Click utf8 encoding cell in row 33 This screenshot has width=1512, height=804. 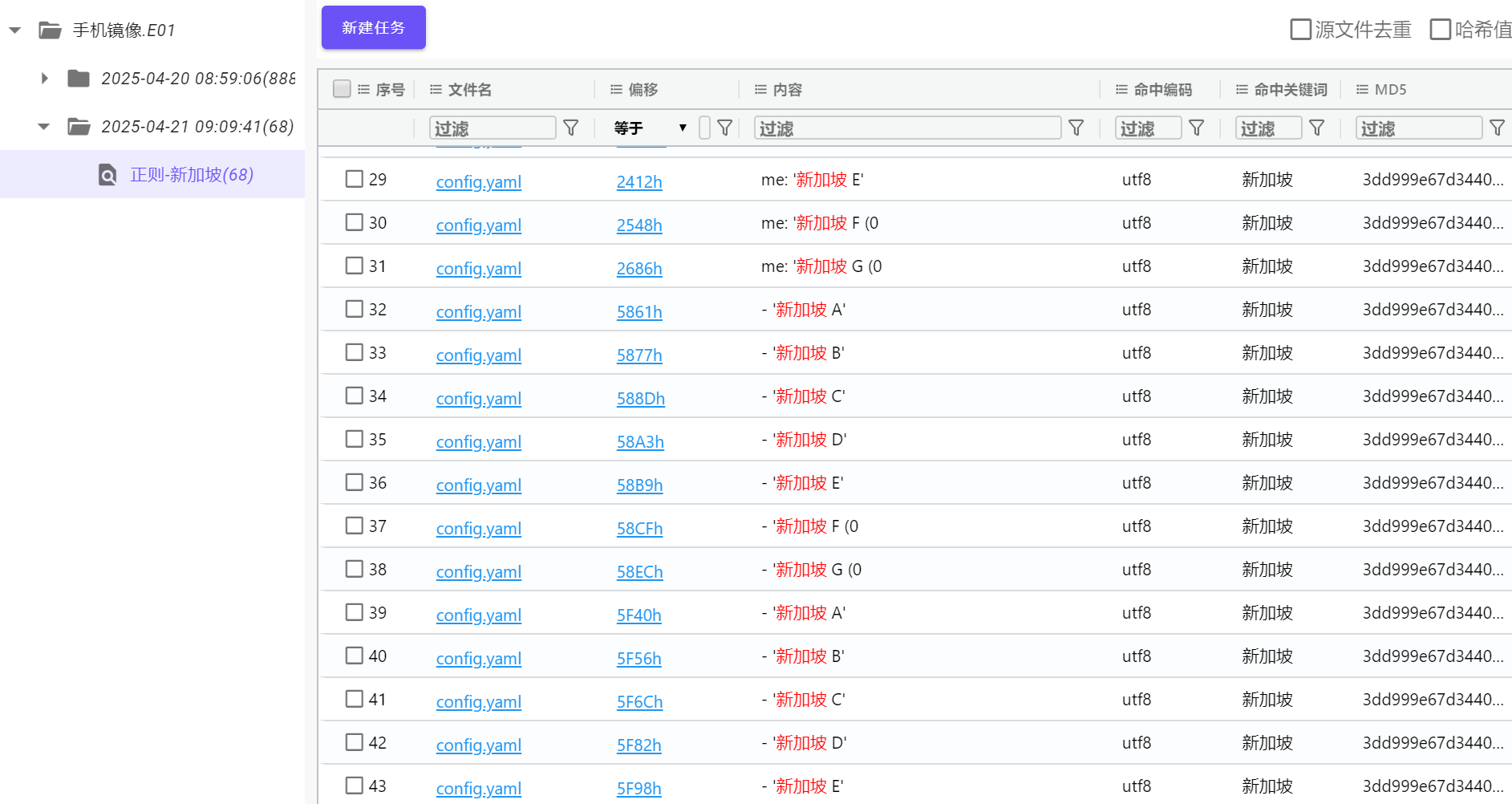(1137, 353)
